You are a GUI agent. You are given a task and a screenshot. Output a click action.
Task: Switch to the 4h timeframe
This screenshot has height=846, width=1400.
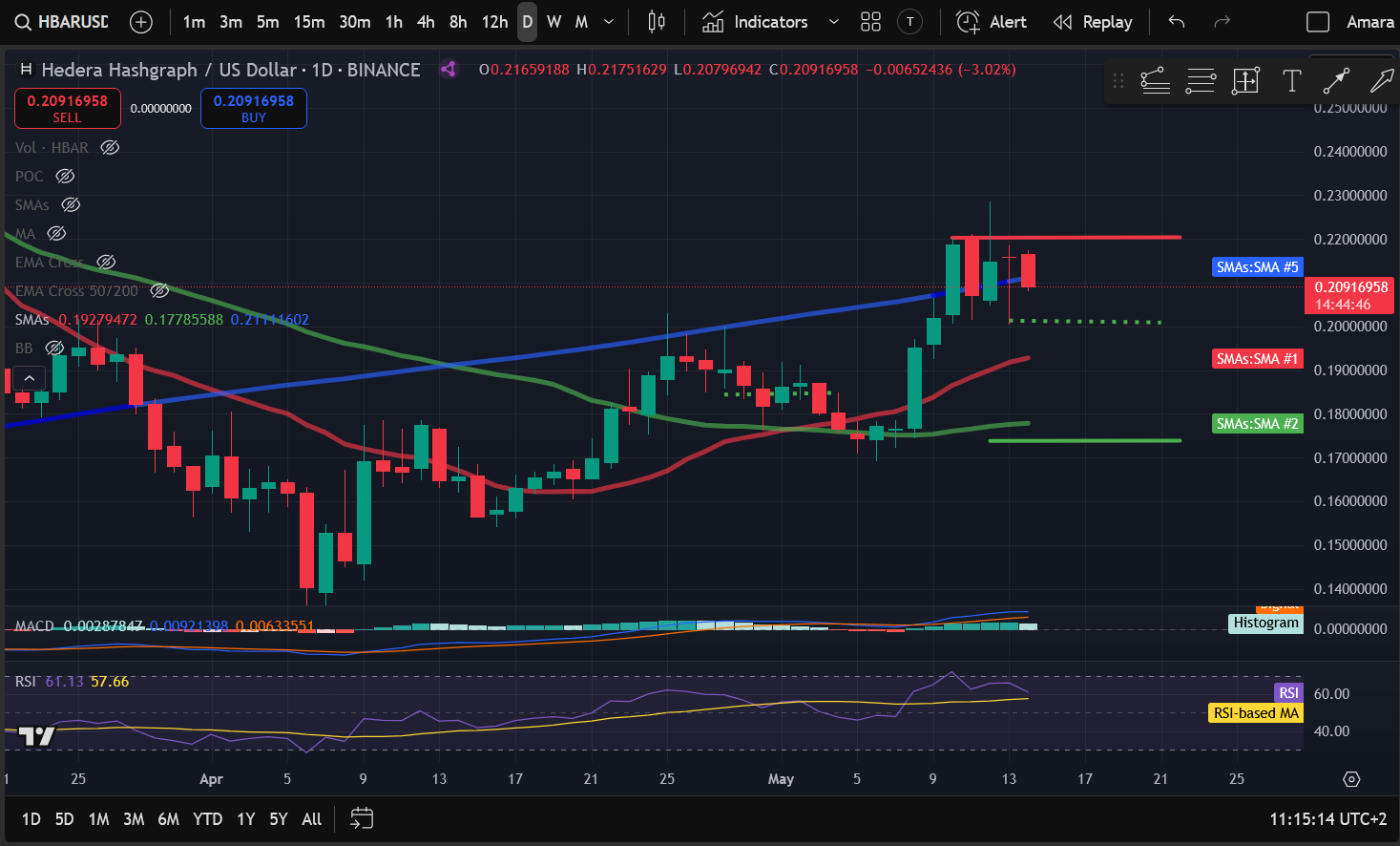click(x=426, y=21)
